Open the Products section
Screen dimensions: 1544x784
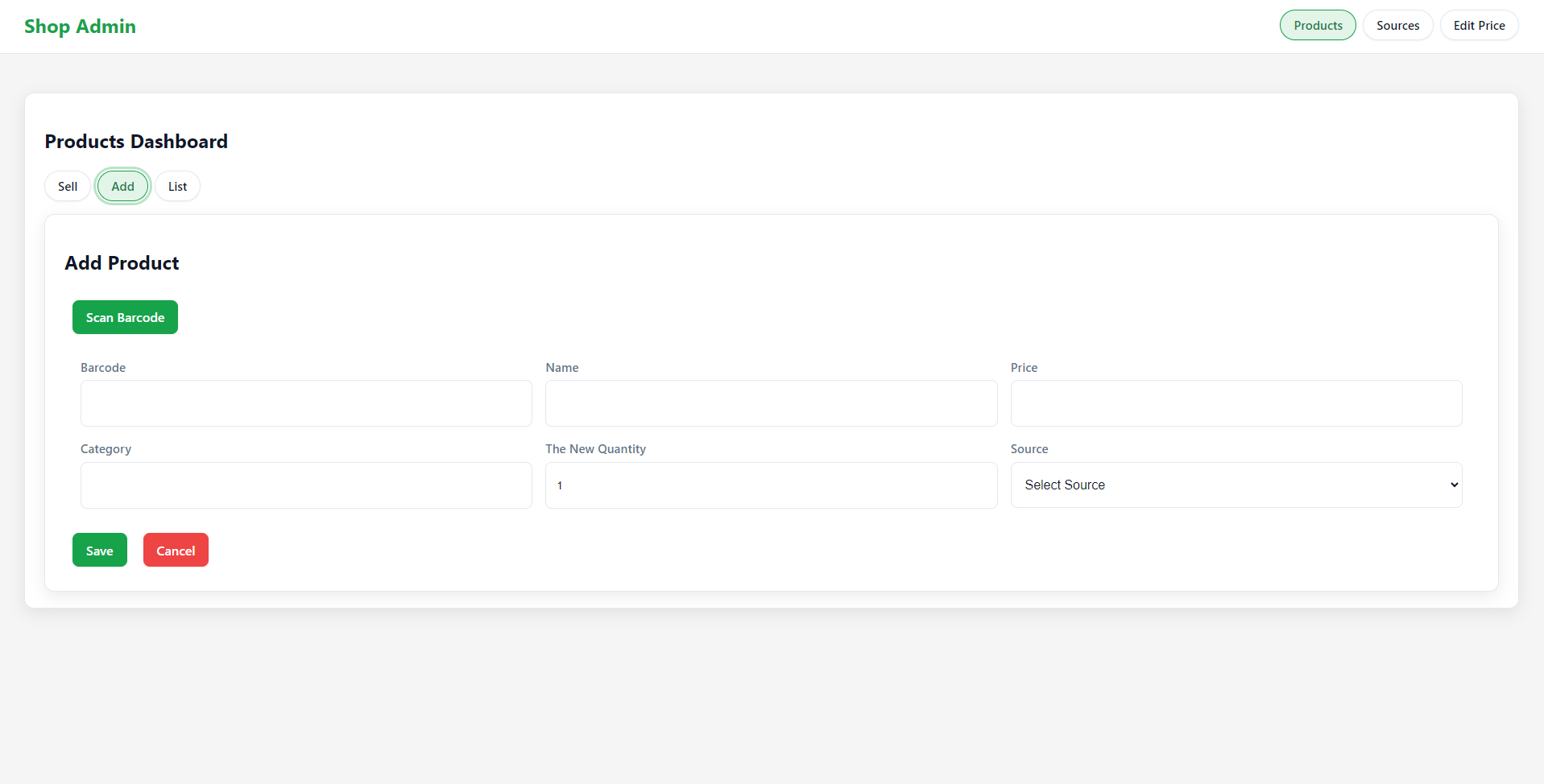(x=1317, y=25)
